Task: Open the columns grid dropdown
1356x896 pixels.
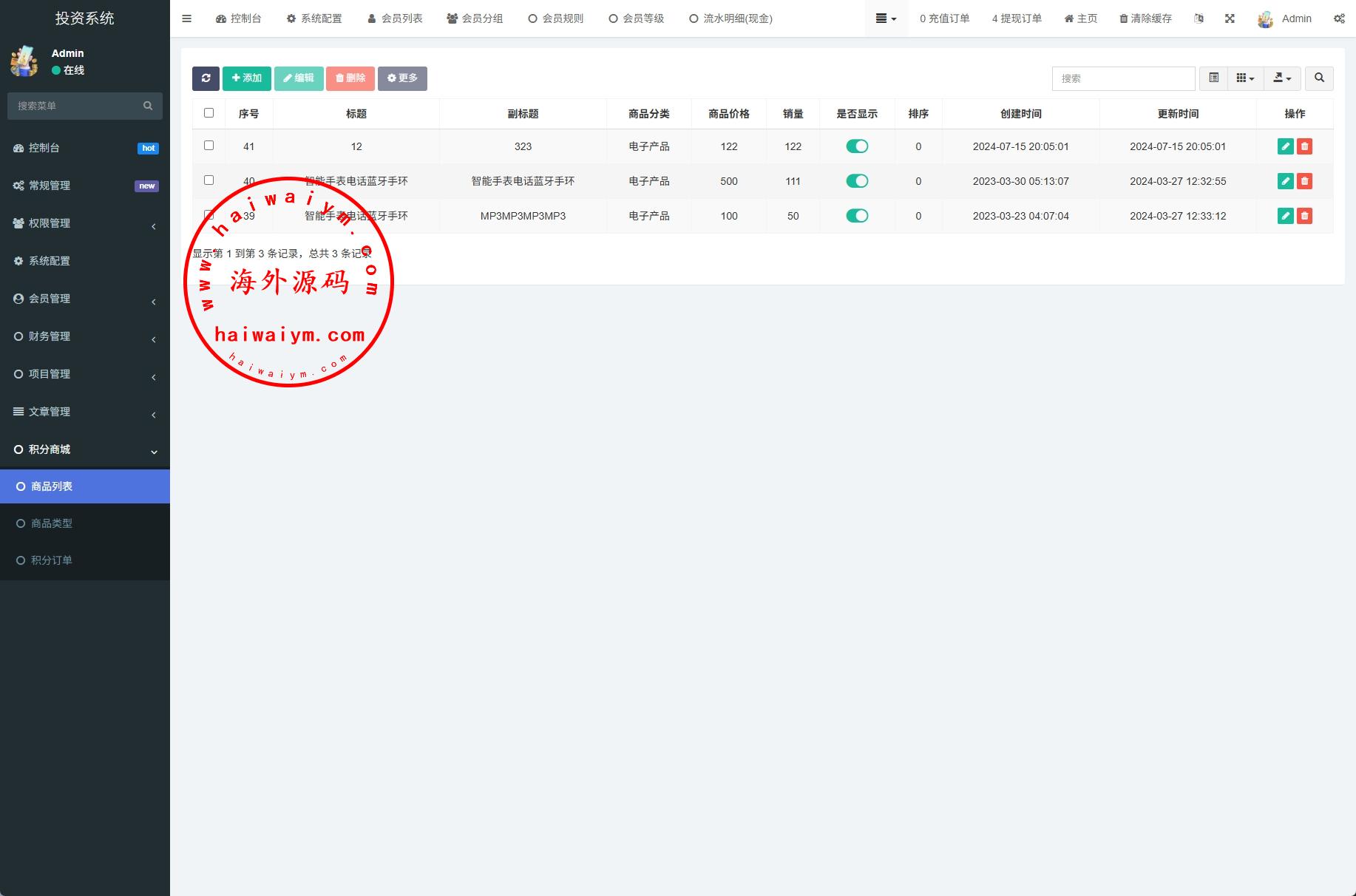Action: 1245,78
